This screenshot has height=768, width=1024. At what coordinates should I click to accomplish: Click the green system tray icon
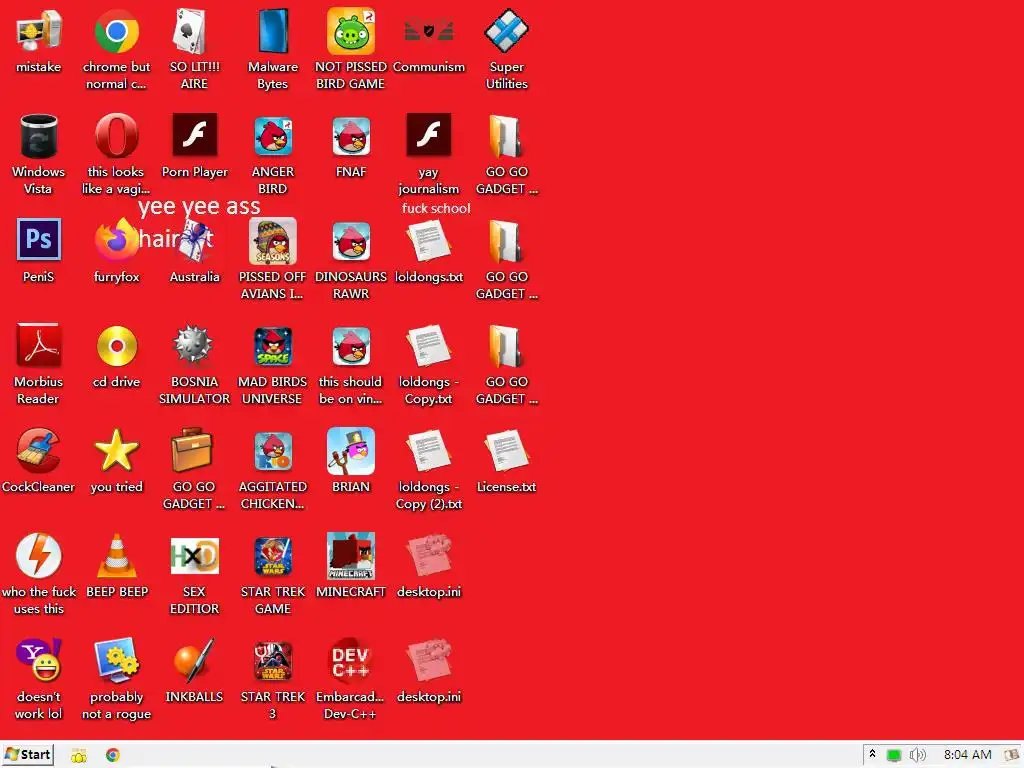coord(893,756)
